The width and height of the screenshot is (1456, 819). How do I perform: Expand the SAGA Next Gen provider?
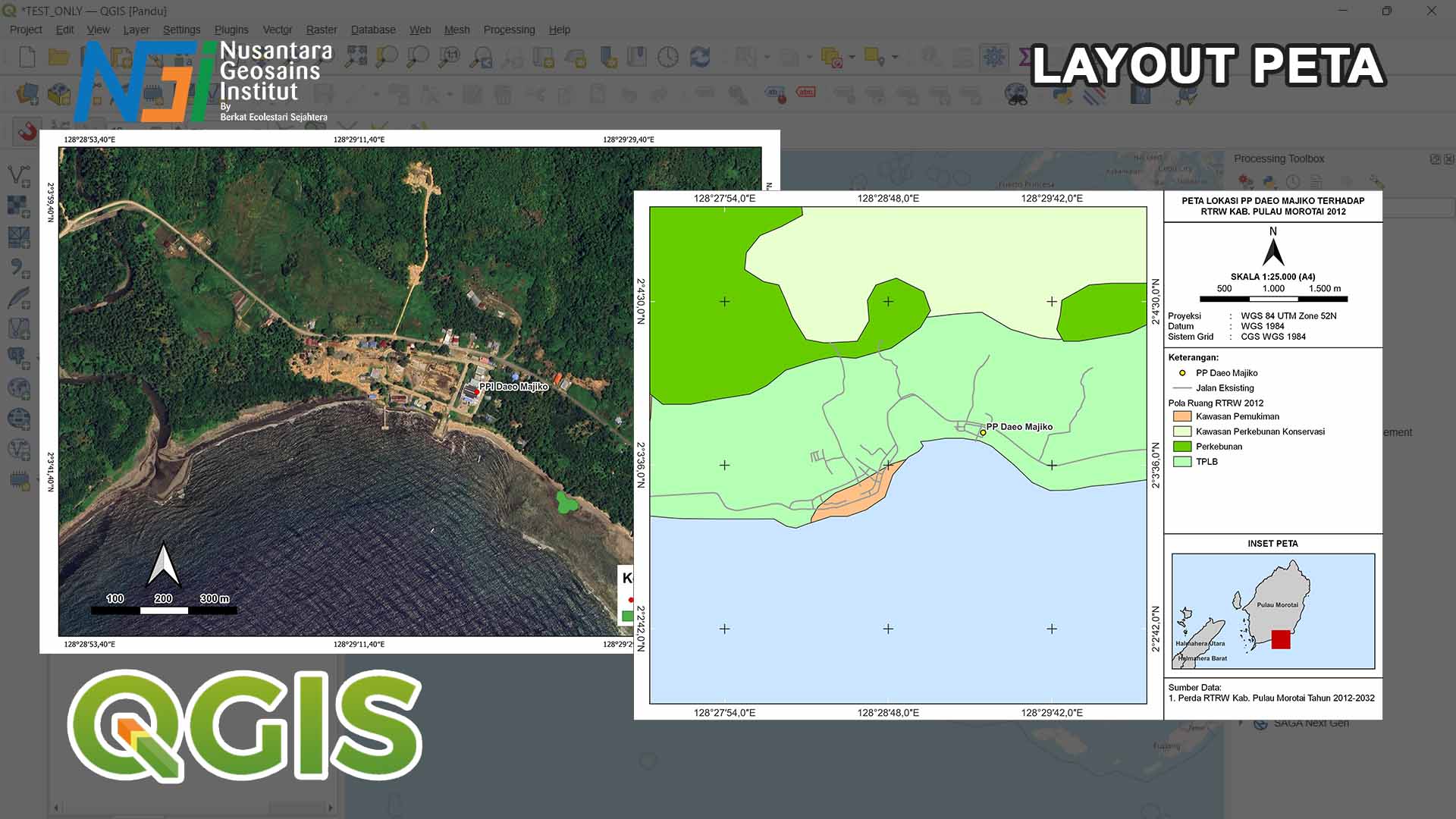tap(1241, 723)
